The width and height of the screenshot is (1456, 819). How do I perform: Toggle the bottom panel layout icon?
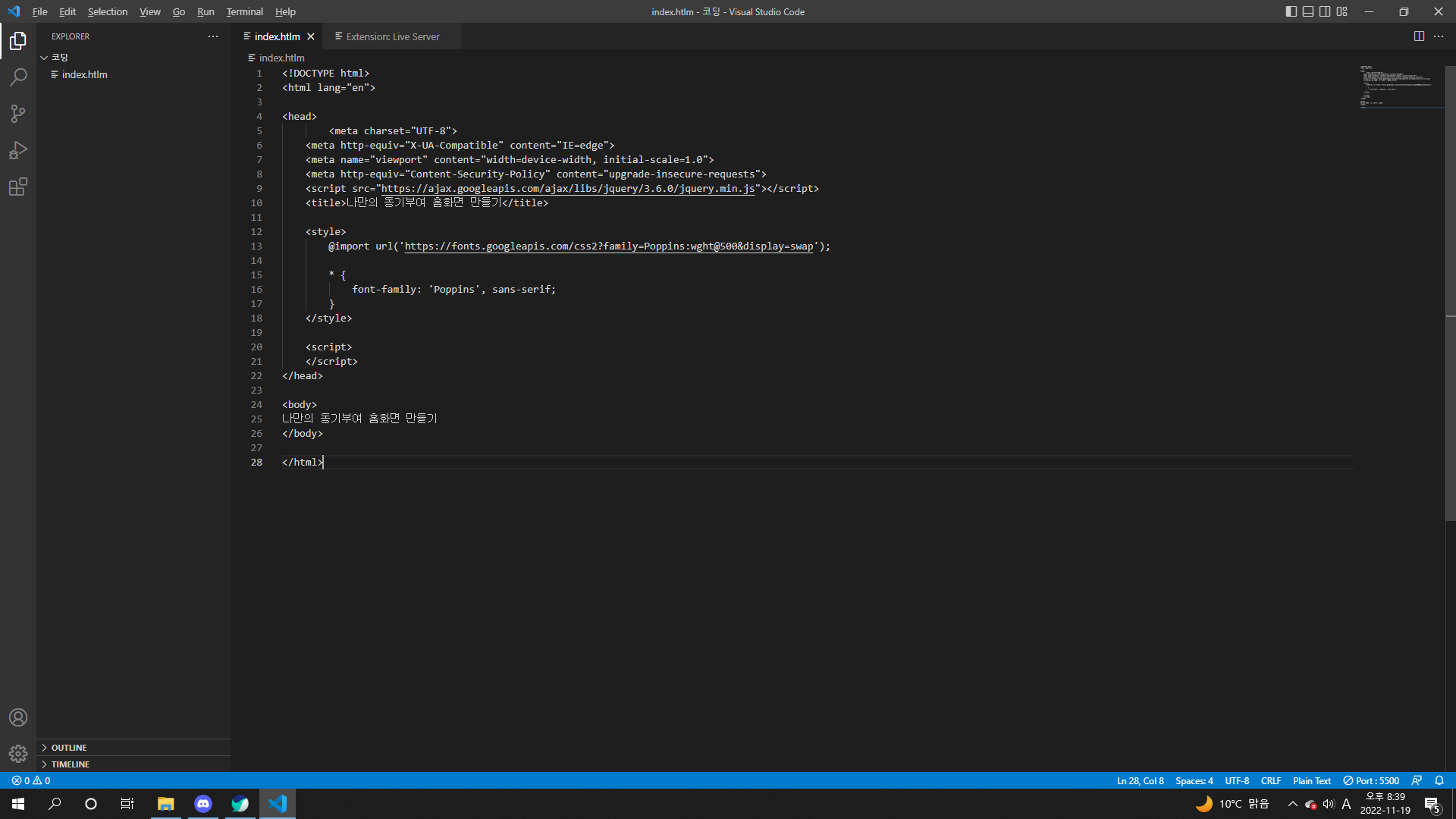pos(1308,11)
